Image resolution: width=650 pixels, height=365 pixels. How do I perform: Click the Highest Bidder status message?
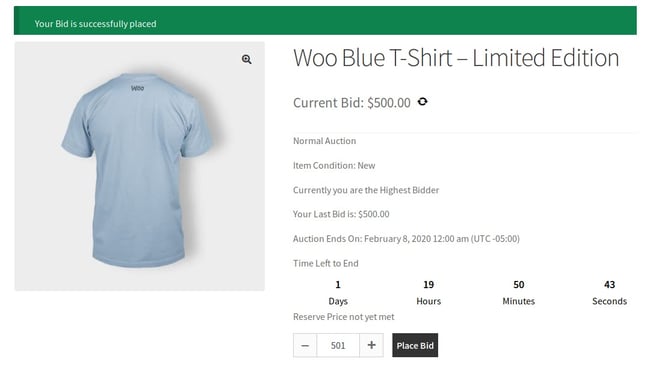click(x=366, y=190)
